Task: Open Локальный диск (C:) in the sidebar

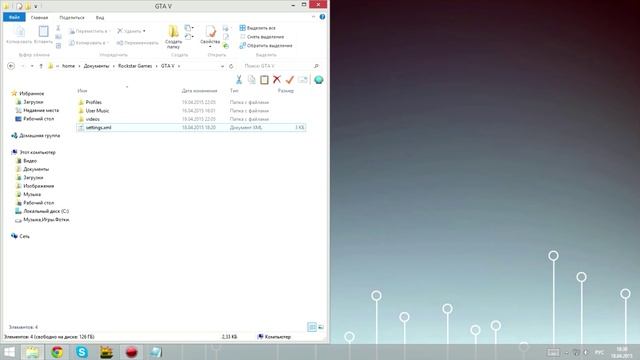Action: tap(46, 211)
